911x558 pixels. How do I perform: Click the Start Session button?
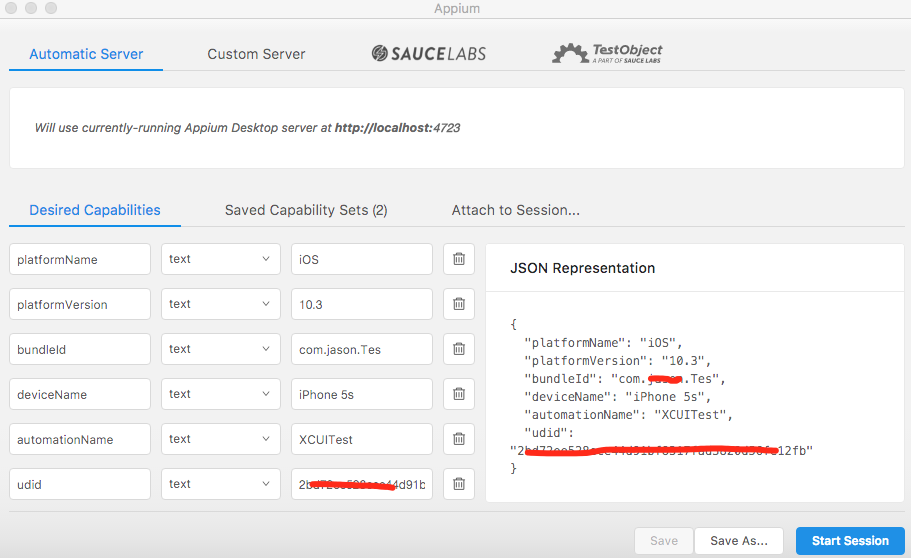tap(850, 541)
